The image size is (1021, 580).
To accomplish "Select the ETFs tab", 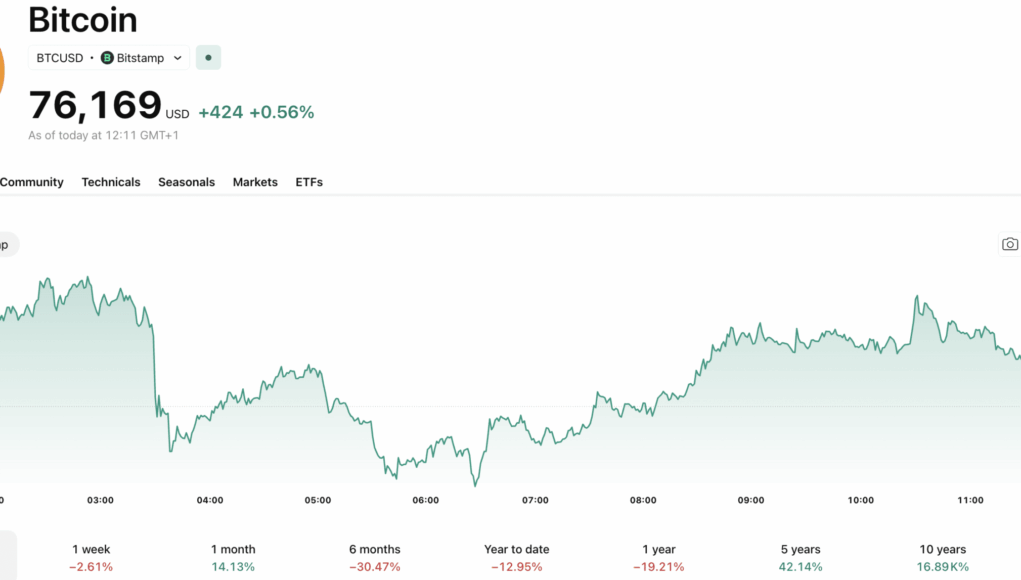I will tap(309, 182).
